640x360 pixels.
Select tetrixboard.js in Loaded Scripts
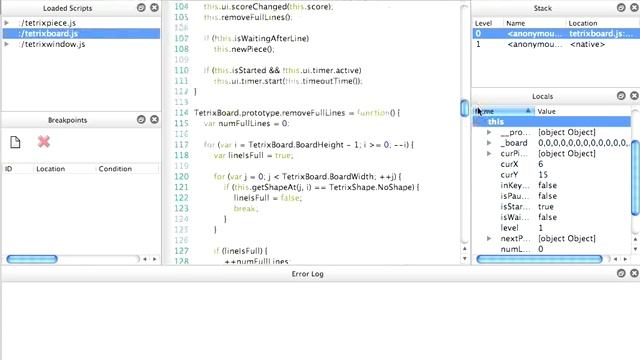tap(81, 33)
